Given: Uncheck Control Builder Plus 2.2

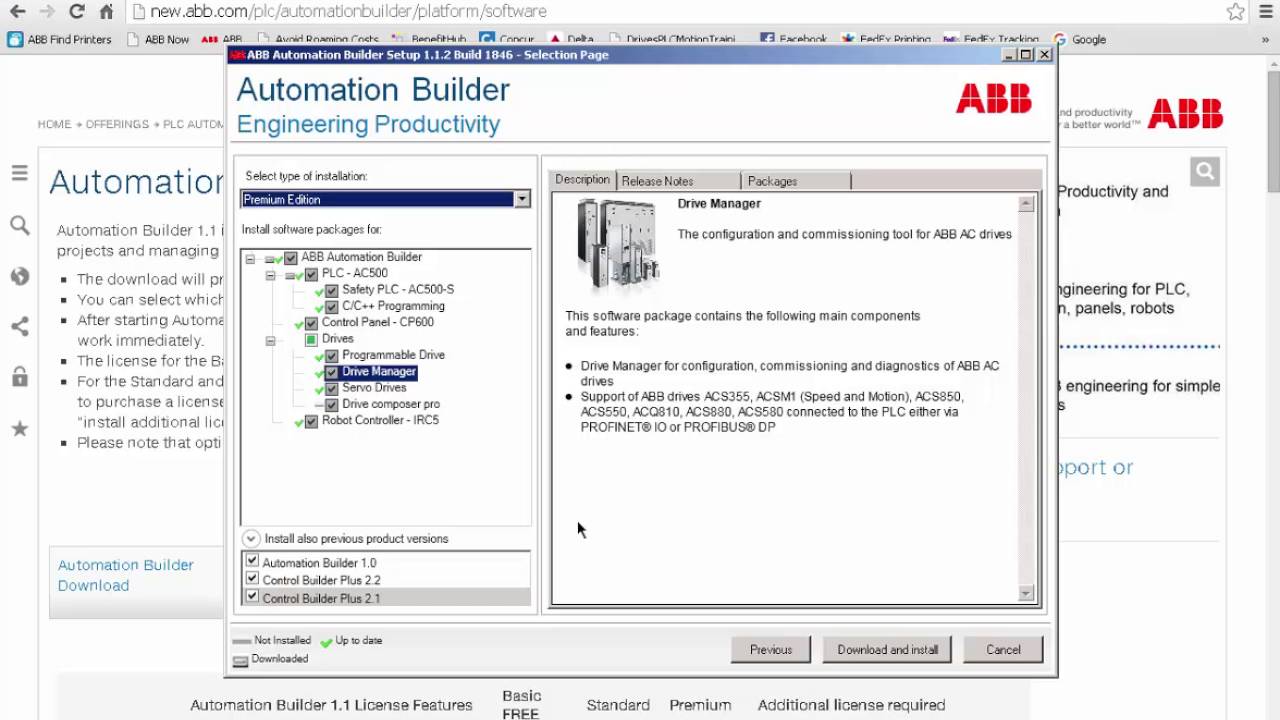Looking at the screenshot, I should (x=252, y=578).
